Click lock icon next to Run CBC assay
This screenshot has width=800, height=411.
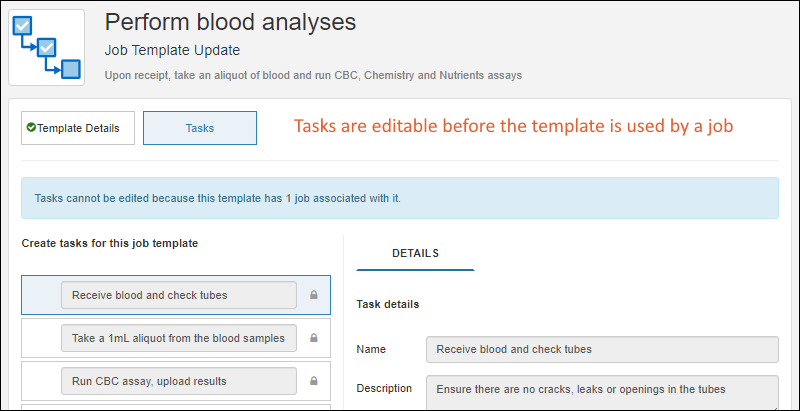pyautogui.click(x=313, y=381)
